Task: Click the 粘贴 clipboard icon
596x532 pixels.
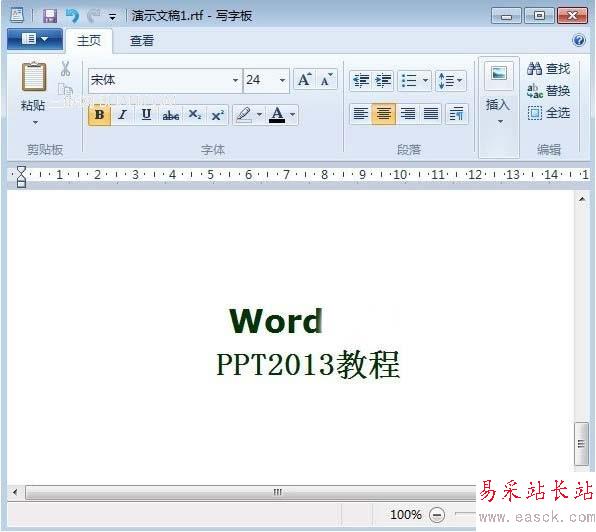Action: 34,77
